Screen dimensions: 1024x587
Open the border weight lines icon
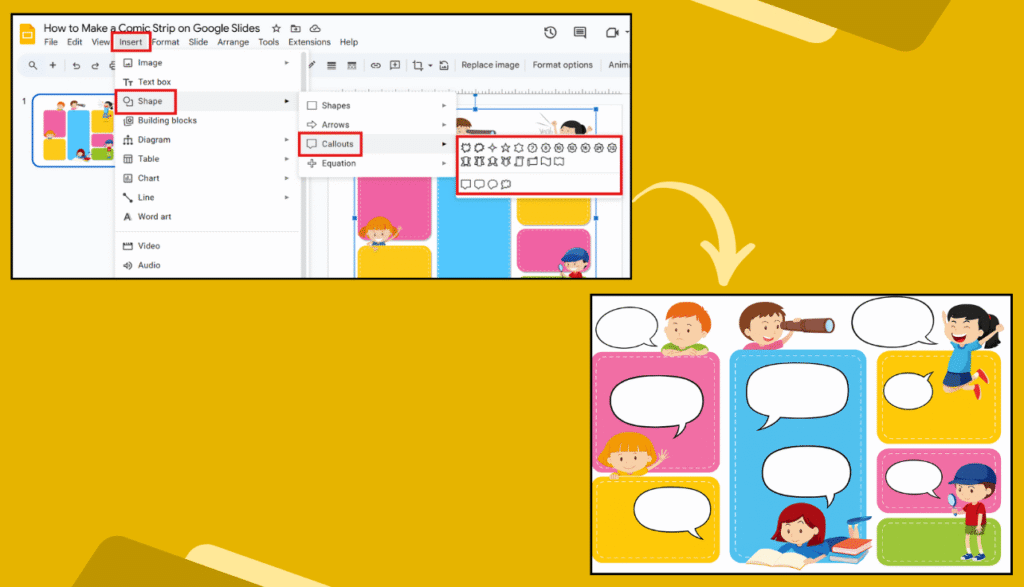coord(332,65)
